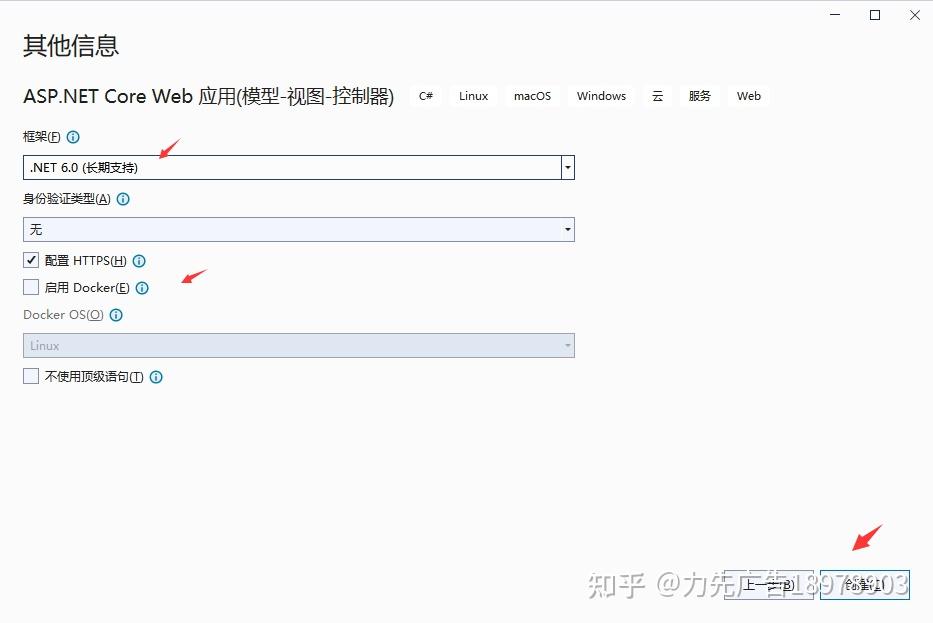Enable the 启用 Docker checkbox

tap(31, 287)
